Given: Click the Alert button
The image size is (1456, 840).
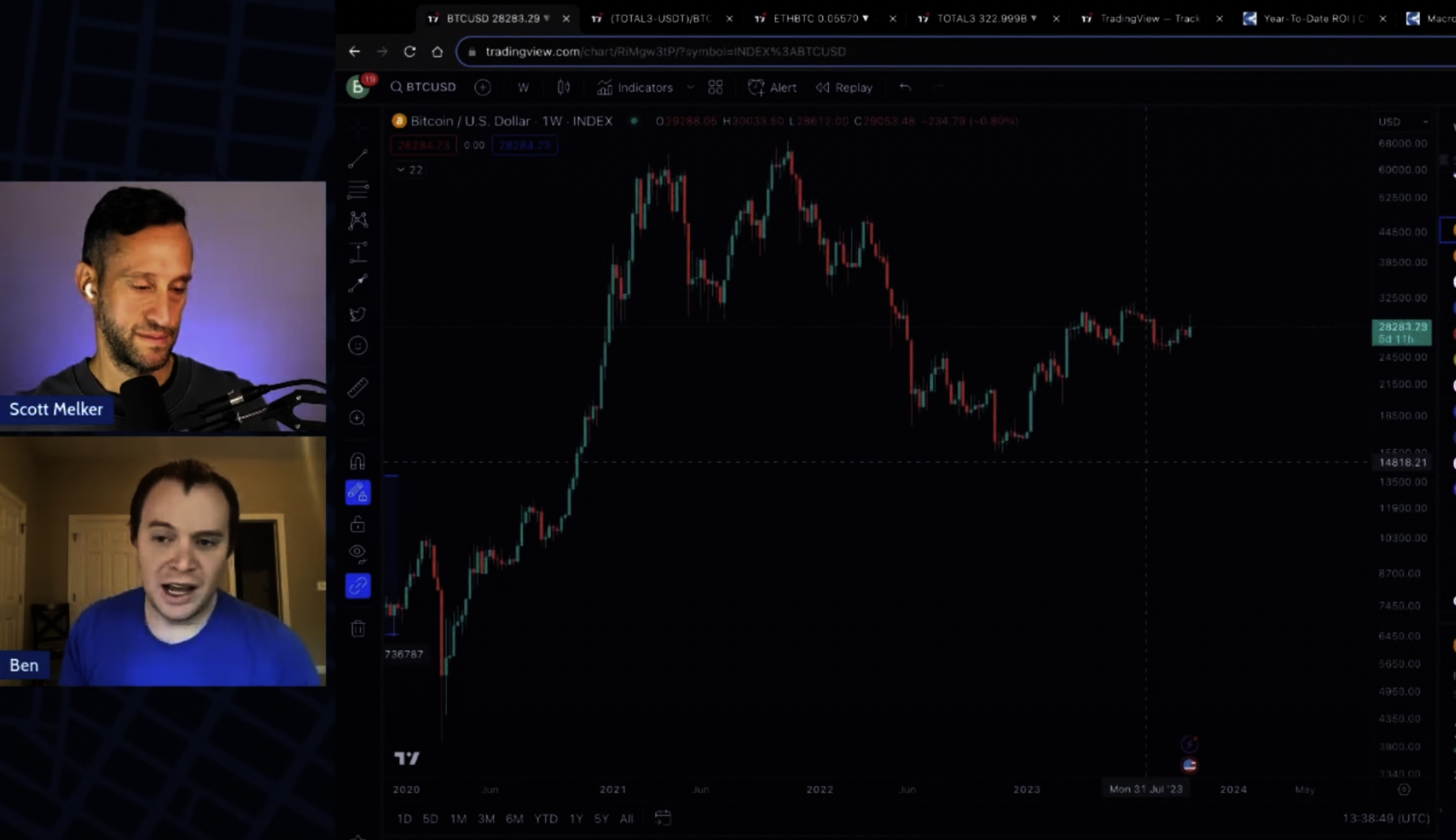Looking at the screenshot, I should tap(772, 88).
